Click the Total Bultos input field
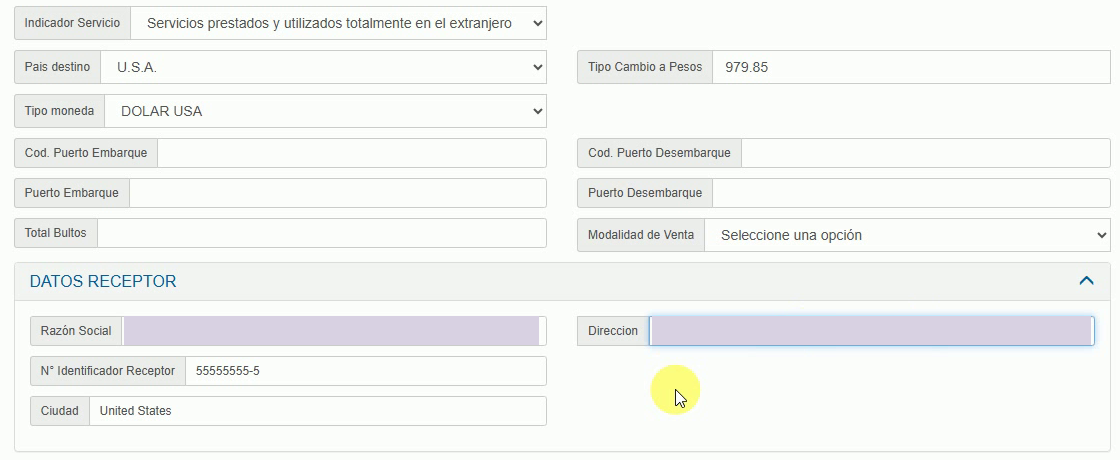1120x460 pixels. point(321,233)
